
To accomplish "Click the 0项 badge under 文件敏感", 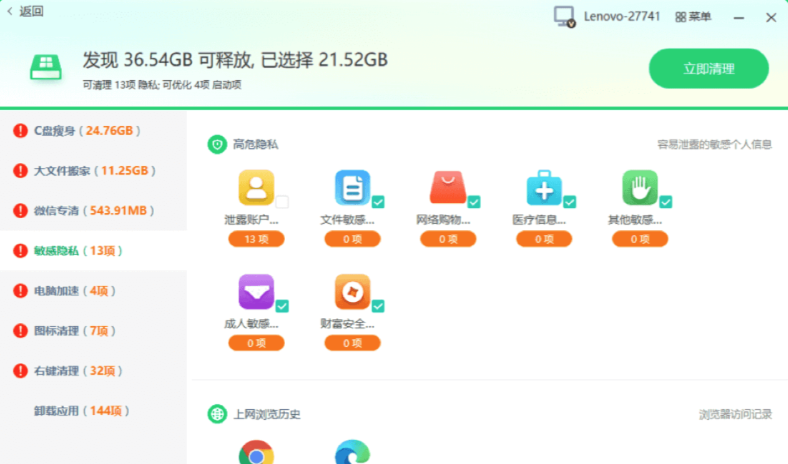I will pyautogui.click(x=352, y=239).
